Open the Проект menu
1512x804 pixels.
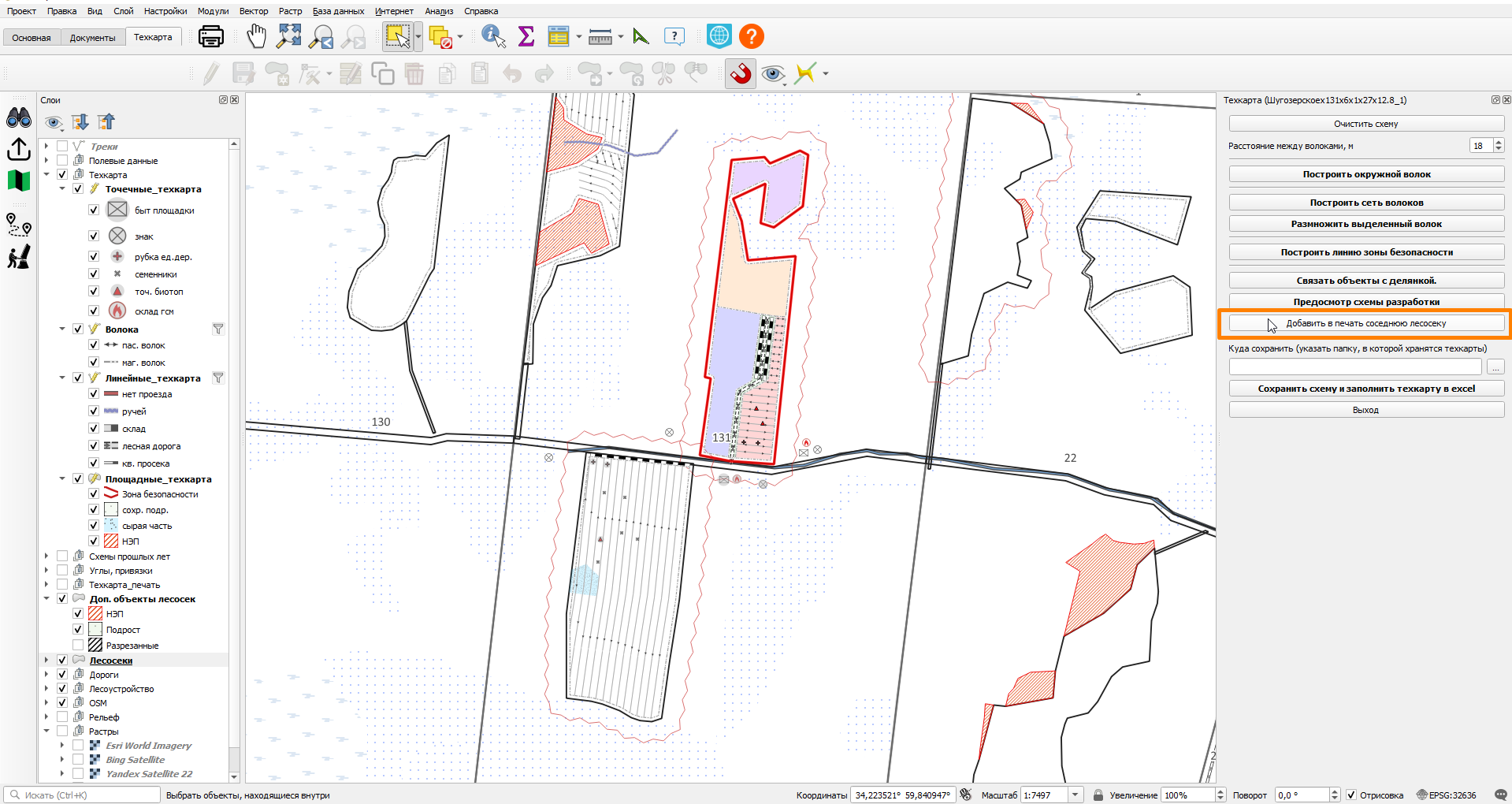click(x=21, y=11)
